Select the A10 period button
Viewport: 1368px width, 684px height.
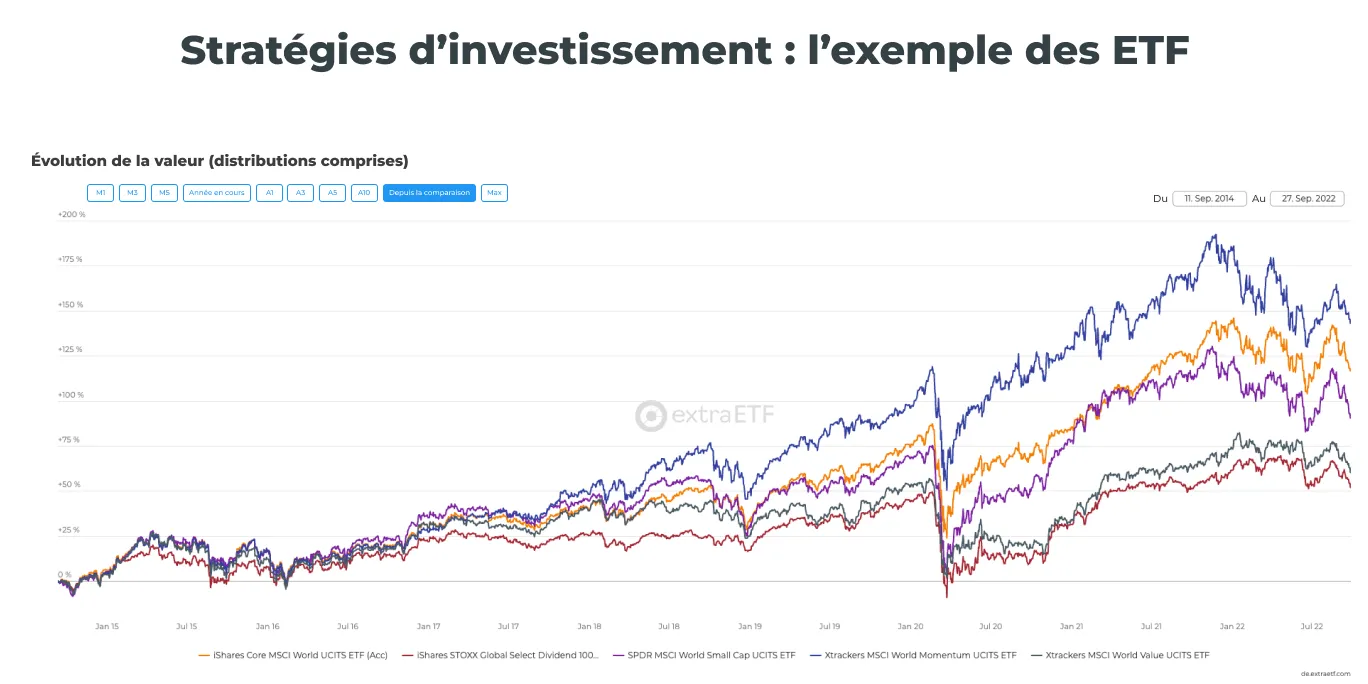coord(363,192)
